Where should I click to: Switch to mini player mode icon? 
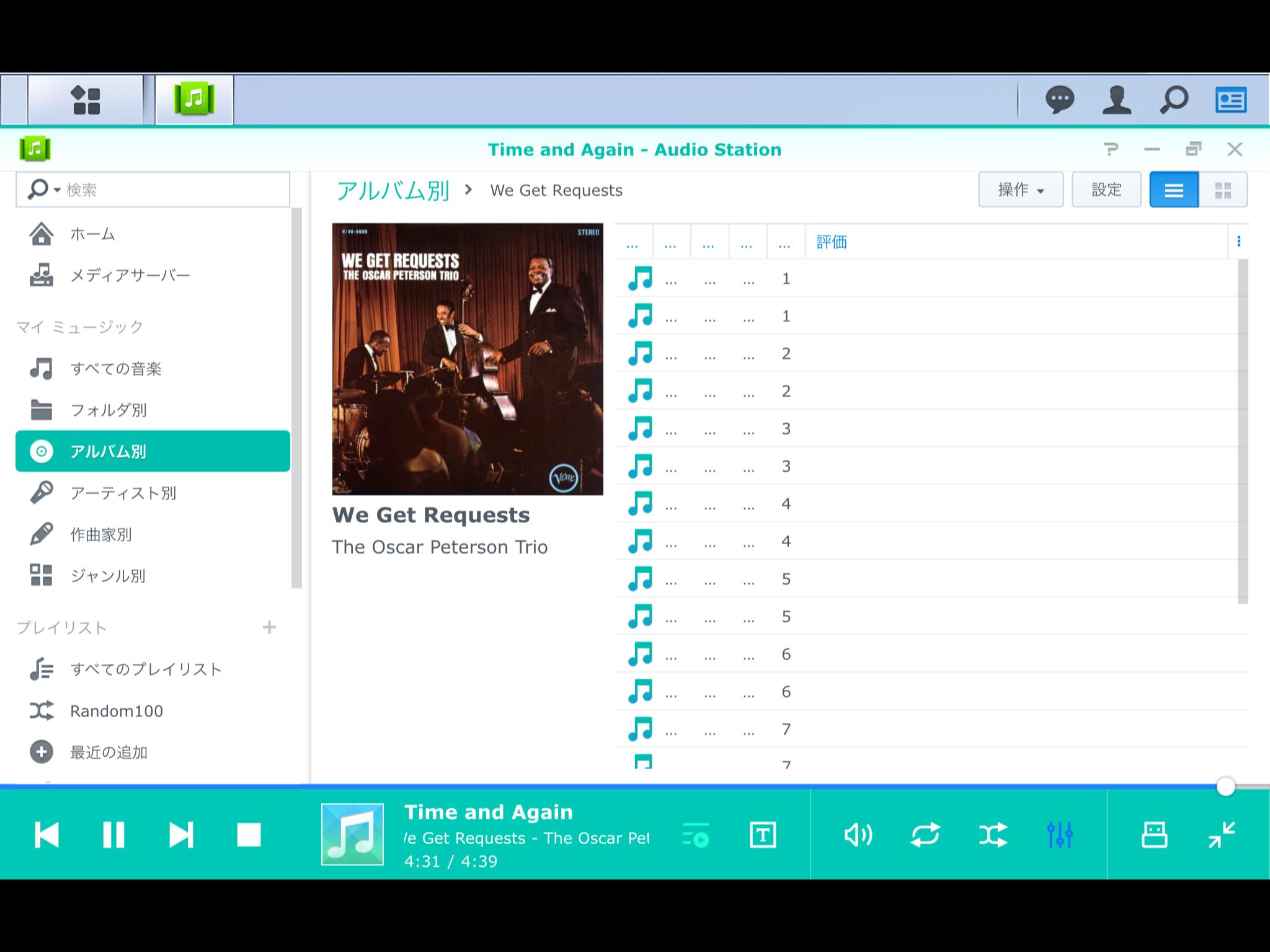1222,835
